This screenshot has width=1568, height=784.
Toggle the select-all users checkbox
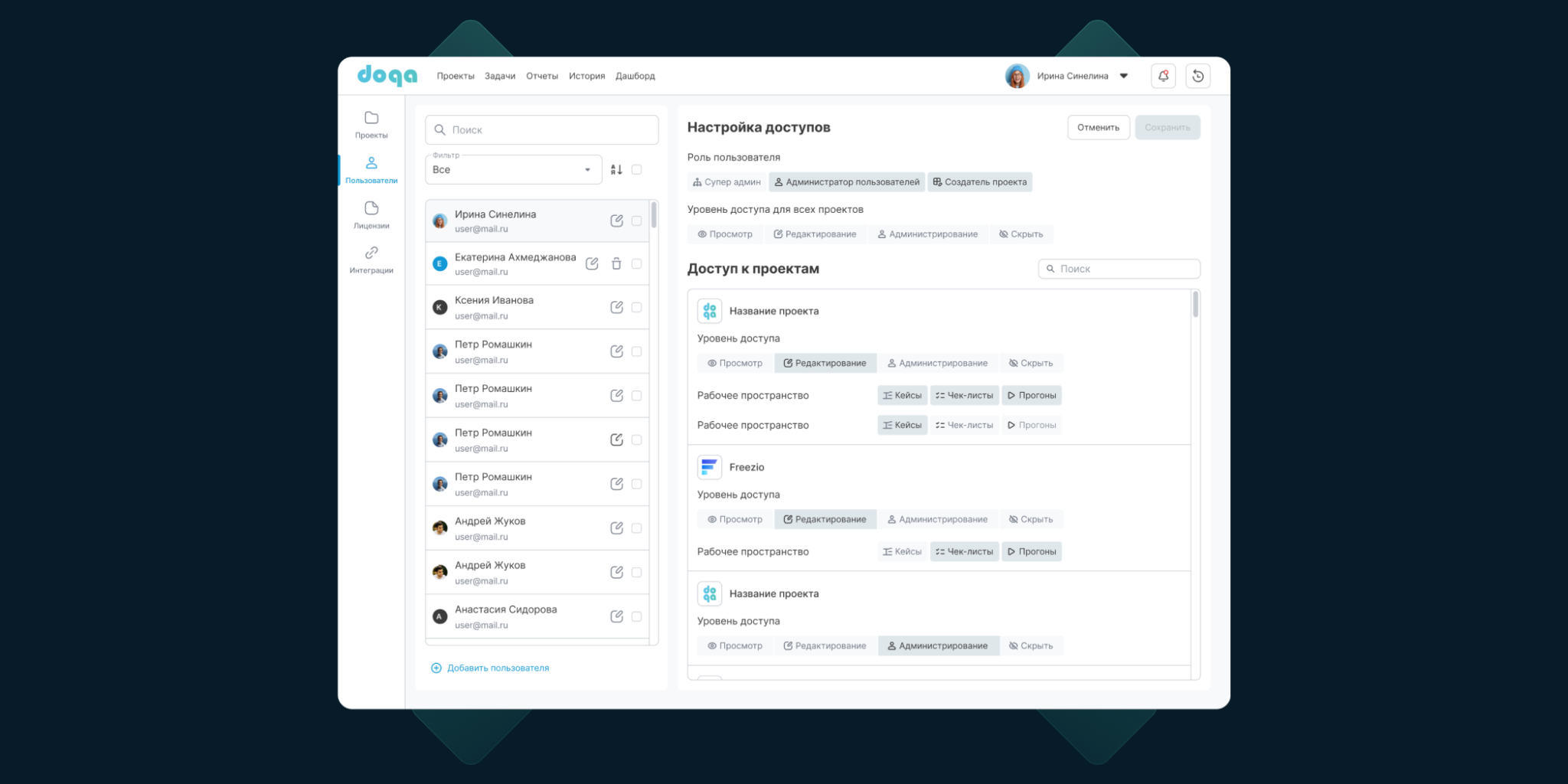636,170
